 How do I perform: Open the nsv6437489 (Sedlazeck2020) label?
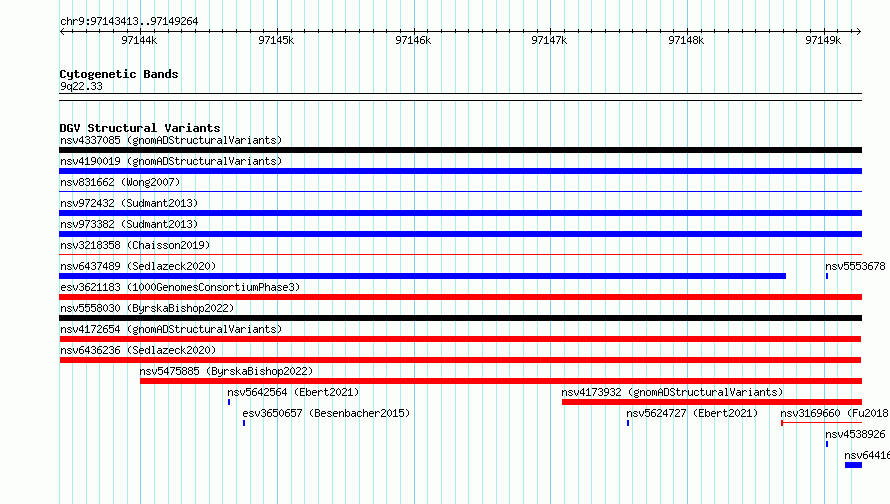click(x=138, y=266)
